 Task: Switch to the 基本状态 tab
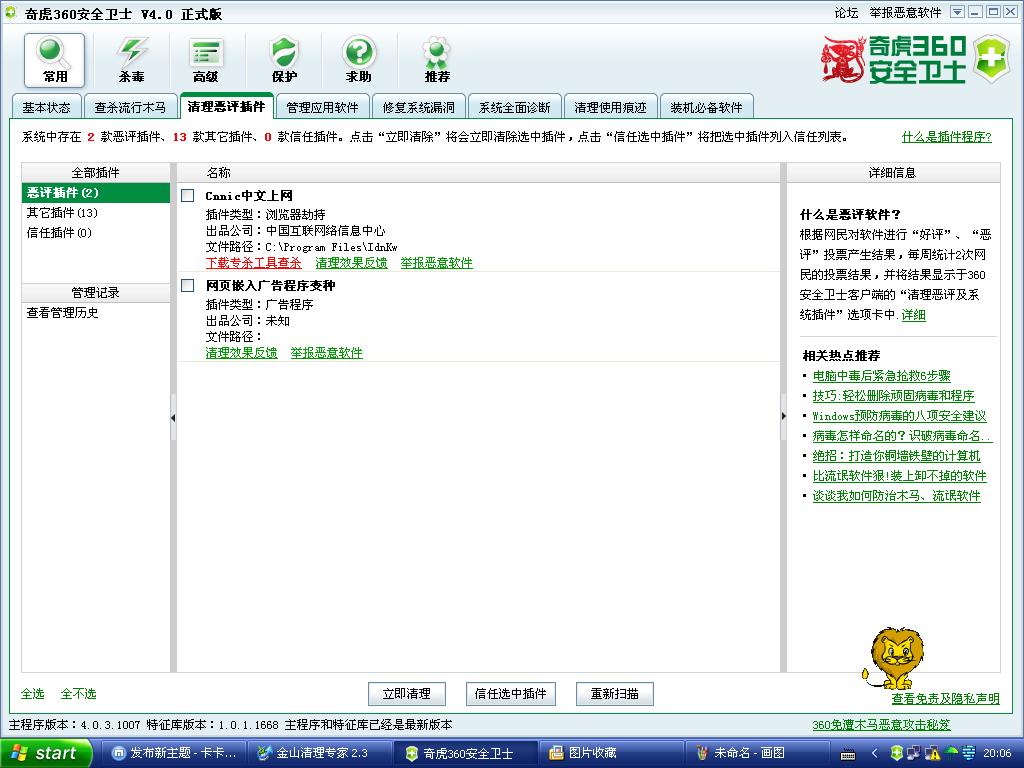[x=46, y=107]
